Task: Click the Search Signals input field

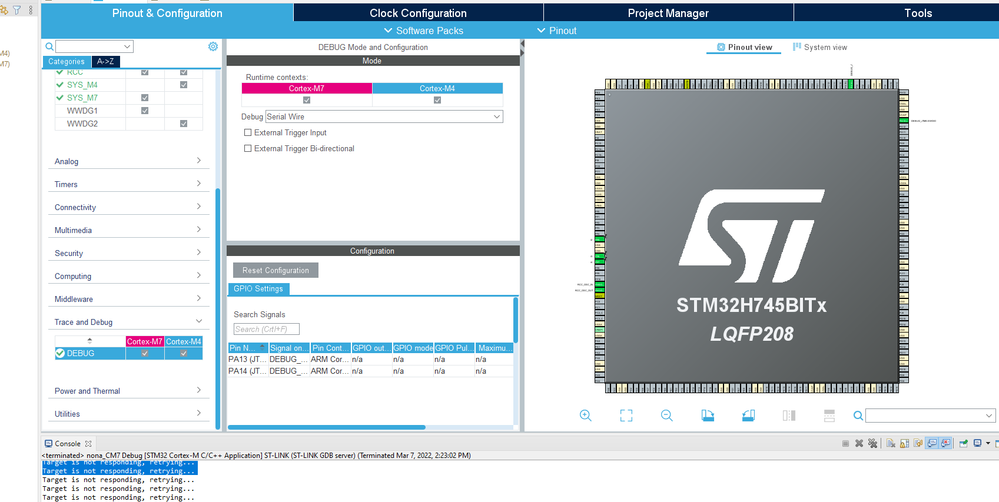Action: click(266, 329)
